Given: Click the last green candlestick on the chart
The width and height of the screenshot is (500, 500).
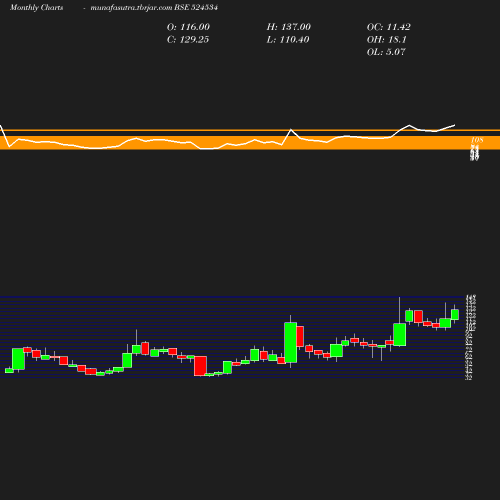Looking at the screenshot, I should point(455,314).
